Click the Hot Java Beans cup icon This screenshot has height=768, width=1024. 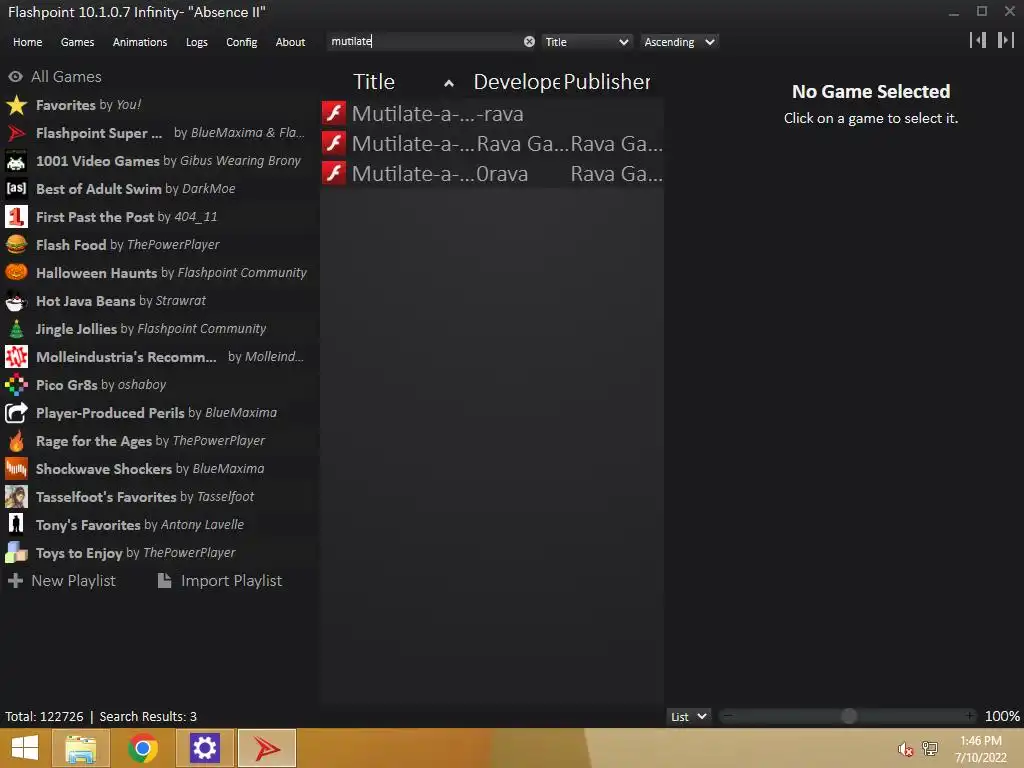tap(16, 300)
